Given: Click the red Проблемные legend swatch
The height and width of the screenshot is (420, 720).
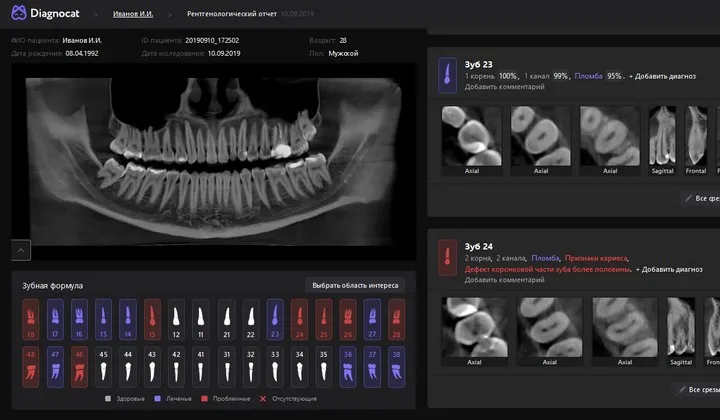Looking at the screenshot, I should (204, 398).
